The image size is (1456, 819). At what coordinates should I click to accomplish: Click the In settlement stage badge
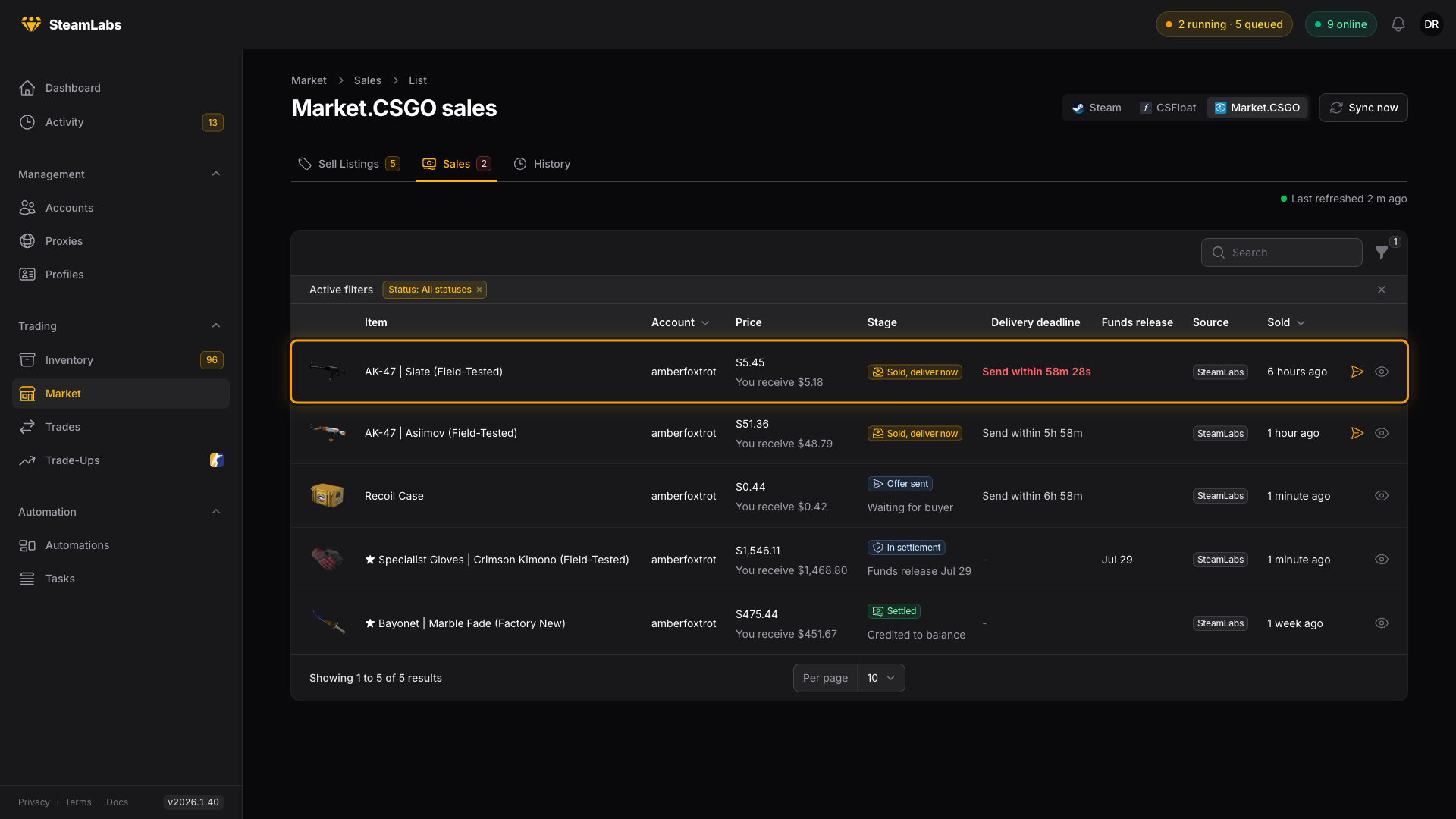click(x=906, y=548)
